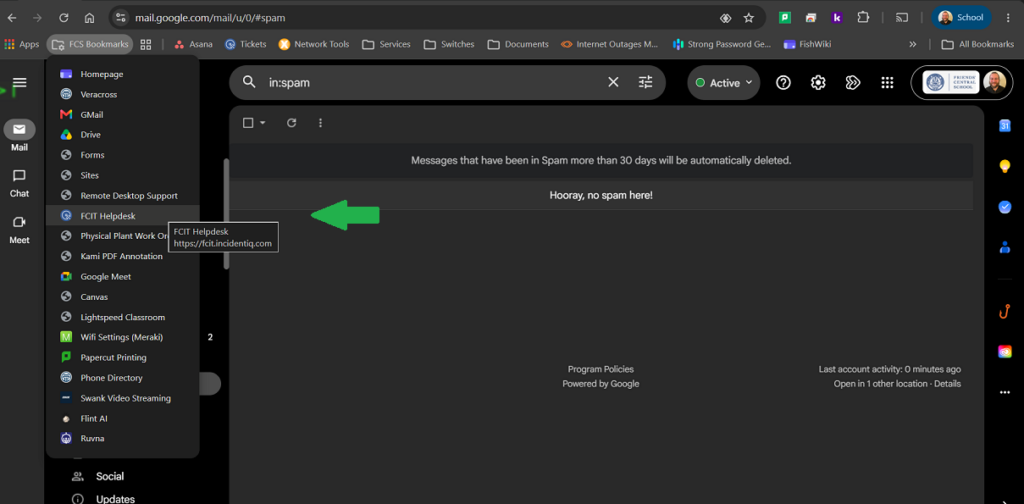Show more bookmarks with the chevron

click(912, 44)
